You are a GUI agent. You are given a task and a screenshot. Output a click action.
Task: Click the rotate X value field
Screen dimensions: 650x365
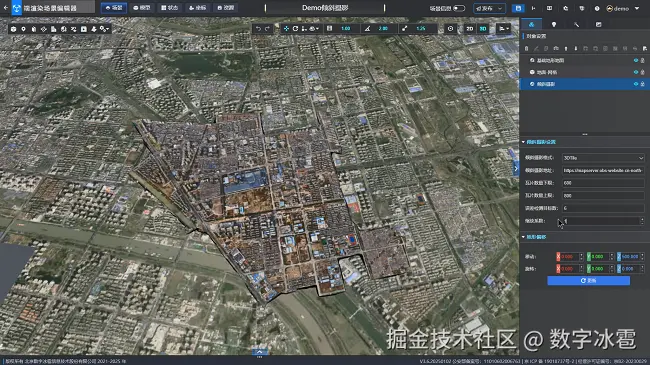point(570,269)
